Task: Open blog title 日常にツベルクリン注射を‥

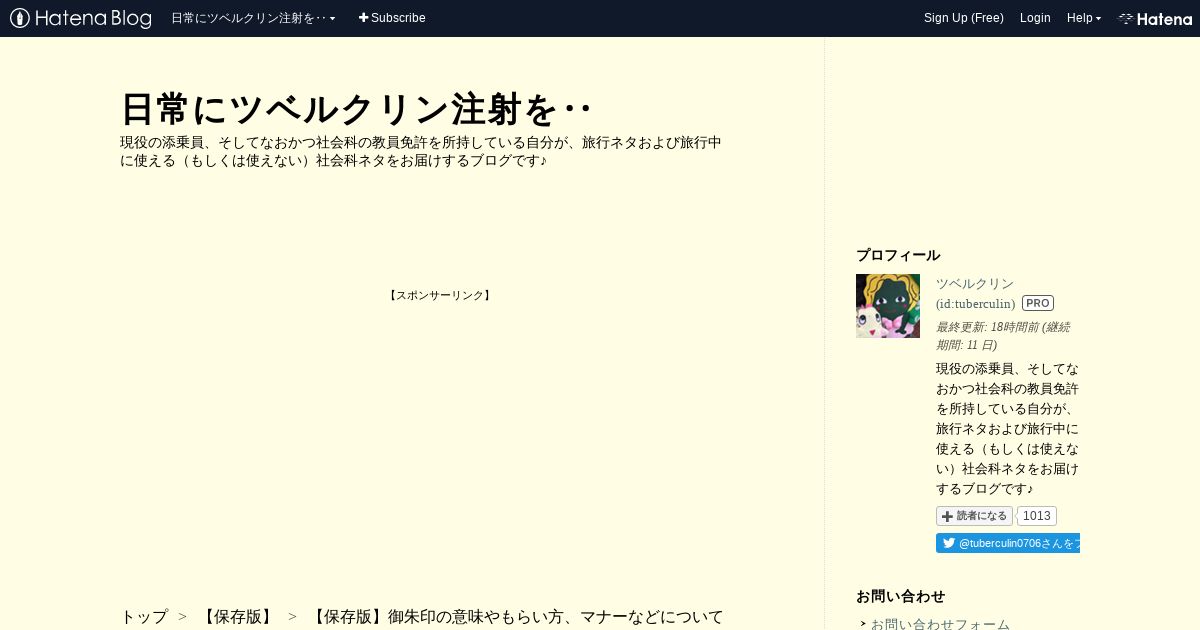Action: (356, 109)
